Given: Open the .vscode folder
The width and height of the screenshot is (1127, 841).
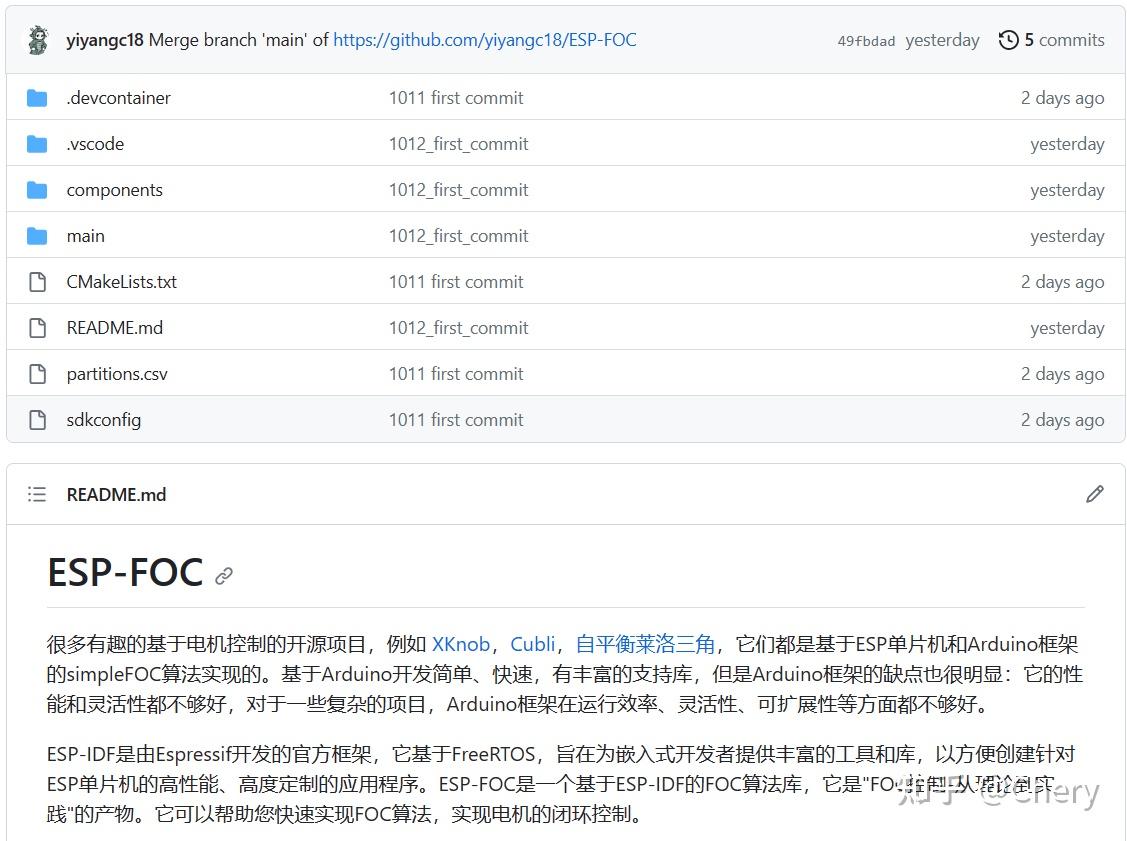Looking at the screenshot, I should [94, 143].
